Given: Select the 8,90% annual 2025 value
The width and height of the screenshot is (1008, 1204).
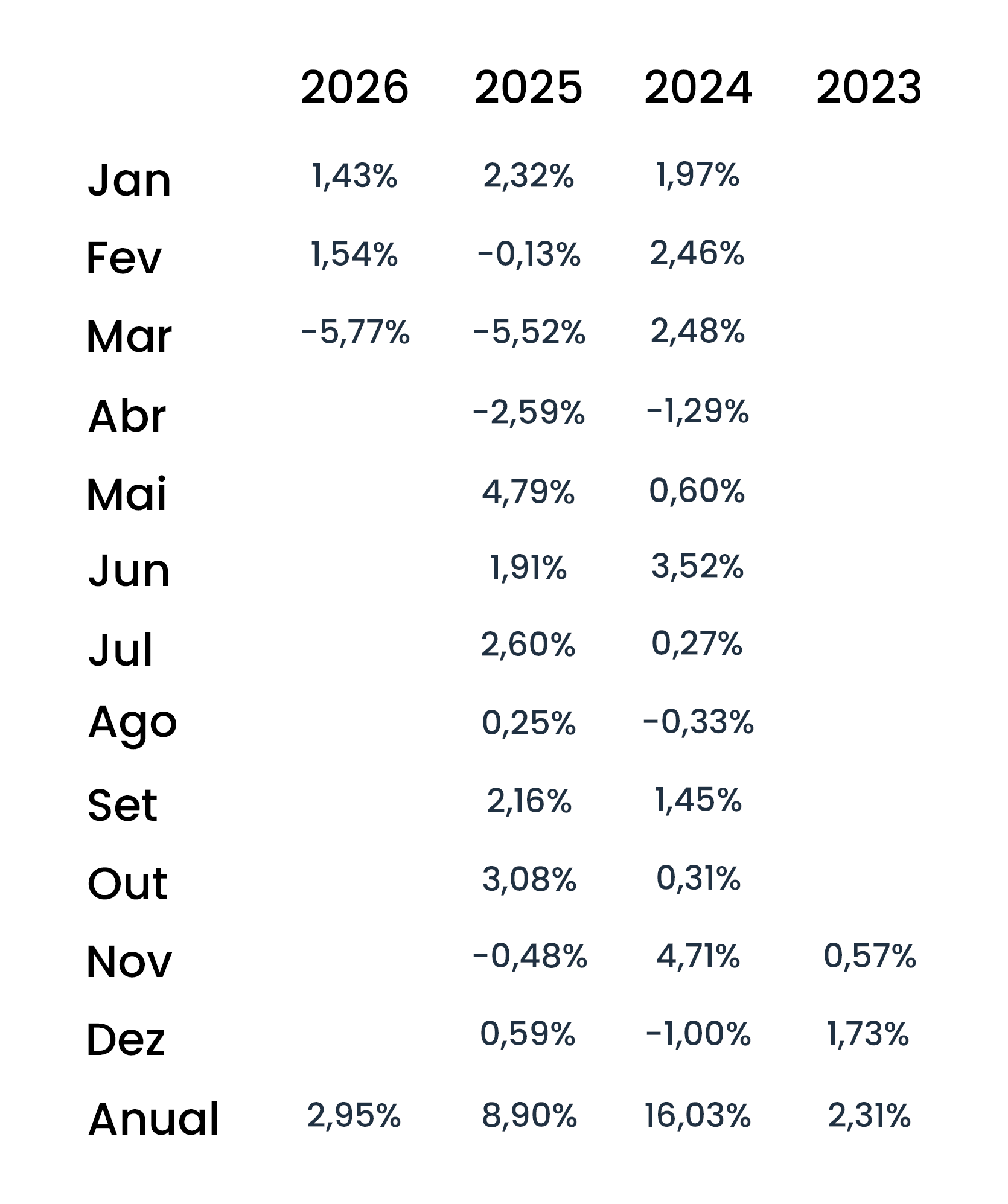Looking at the screenshot, I should tap(529, 1115).
